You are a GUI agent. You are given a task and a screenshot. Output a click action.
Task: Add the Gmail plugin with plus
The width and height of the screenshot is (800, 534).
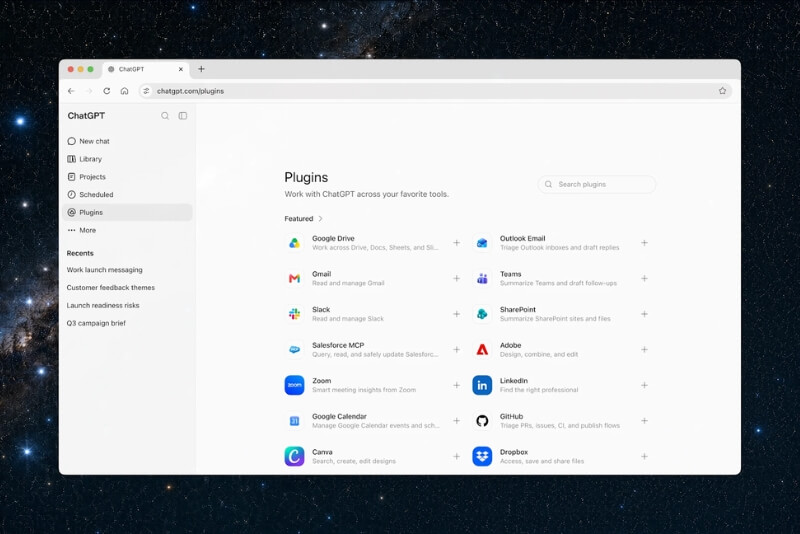click(x=457, y=278)
